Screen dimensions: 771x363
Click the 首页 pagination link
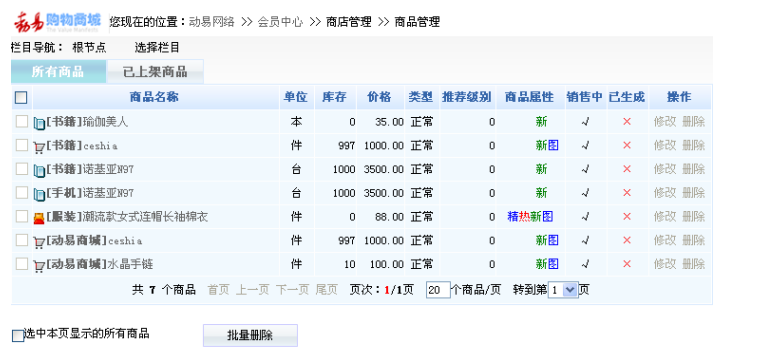pos(218,290)
